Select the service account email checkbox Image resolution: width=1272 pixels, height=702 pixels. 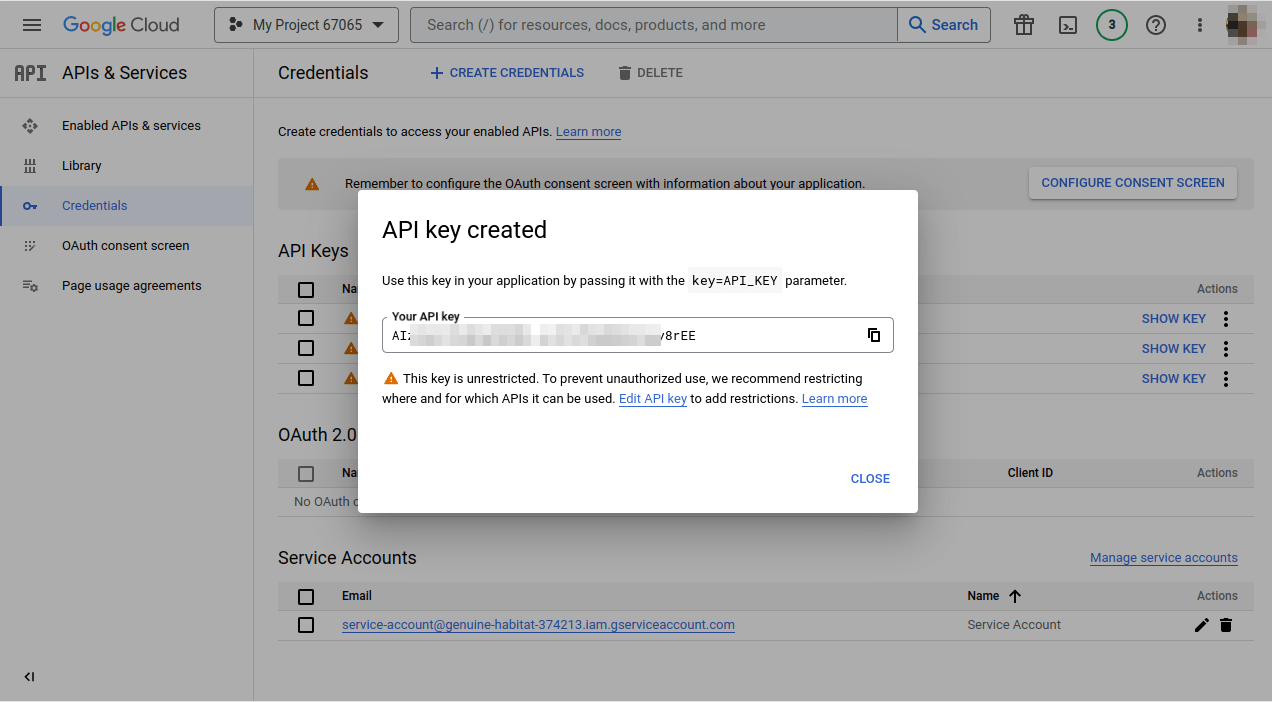click(306, 625)
